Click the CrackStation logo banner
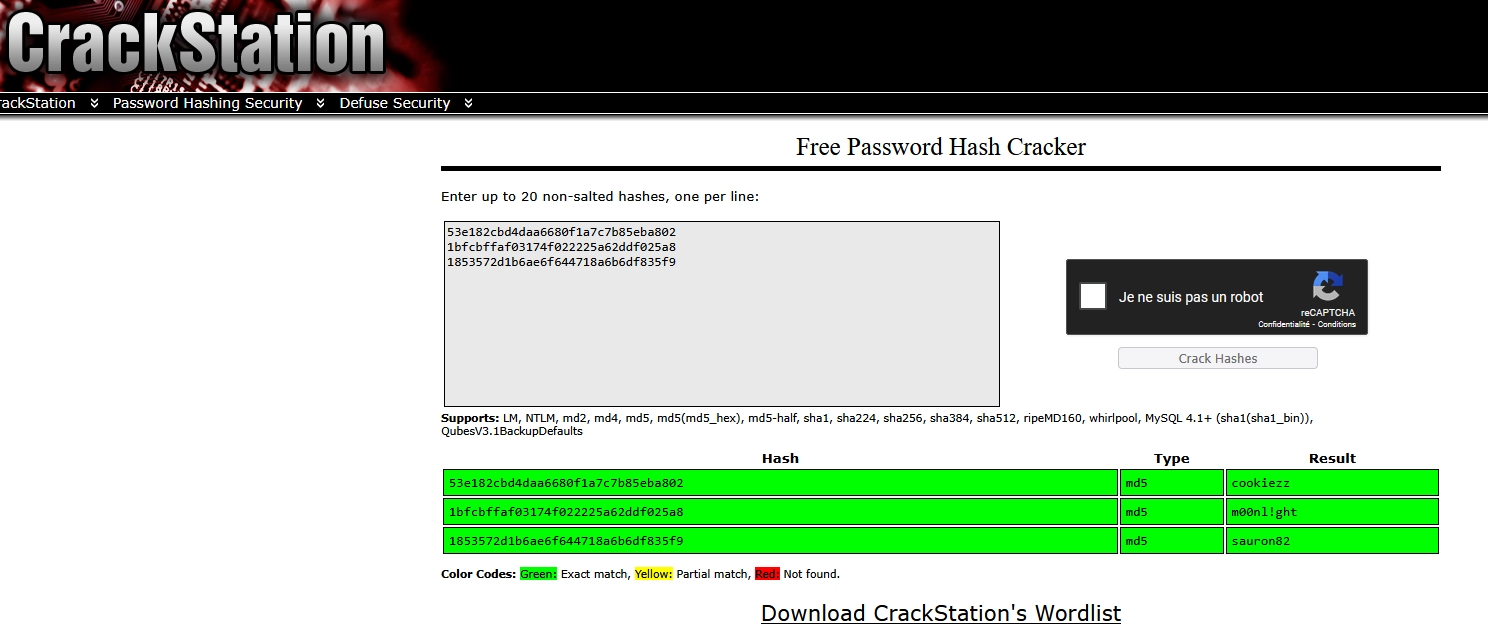1488x636 pixels. [195, 45]
